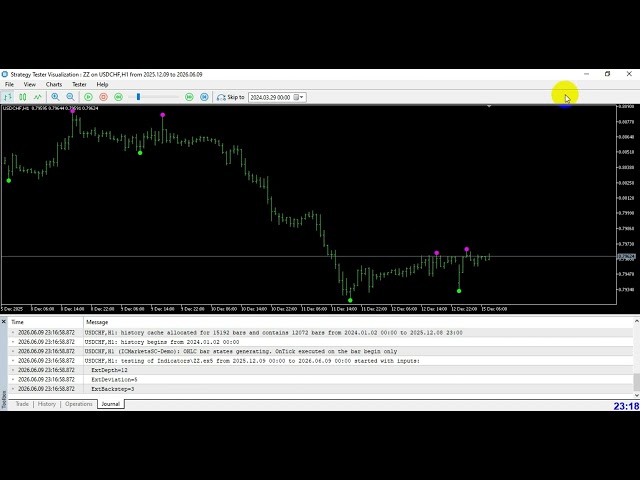Select journal row 'ExtBackstep=3'
The width and height of the screenshot is (640, 480).
click(321, 389)
